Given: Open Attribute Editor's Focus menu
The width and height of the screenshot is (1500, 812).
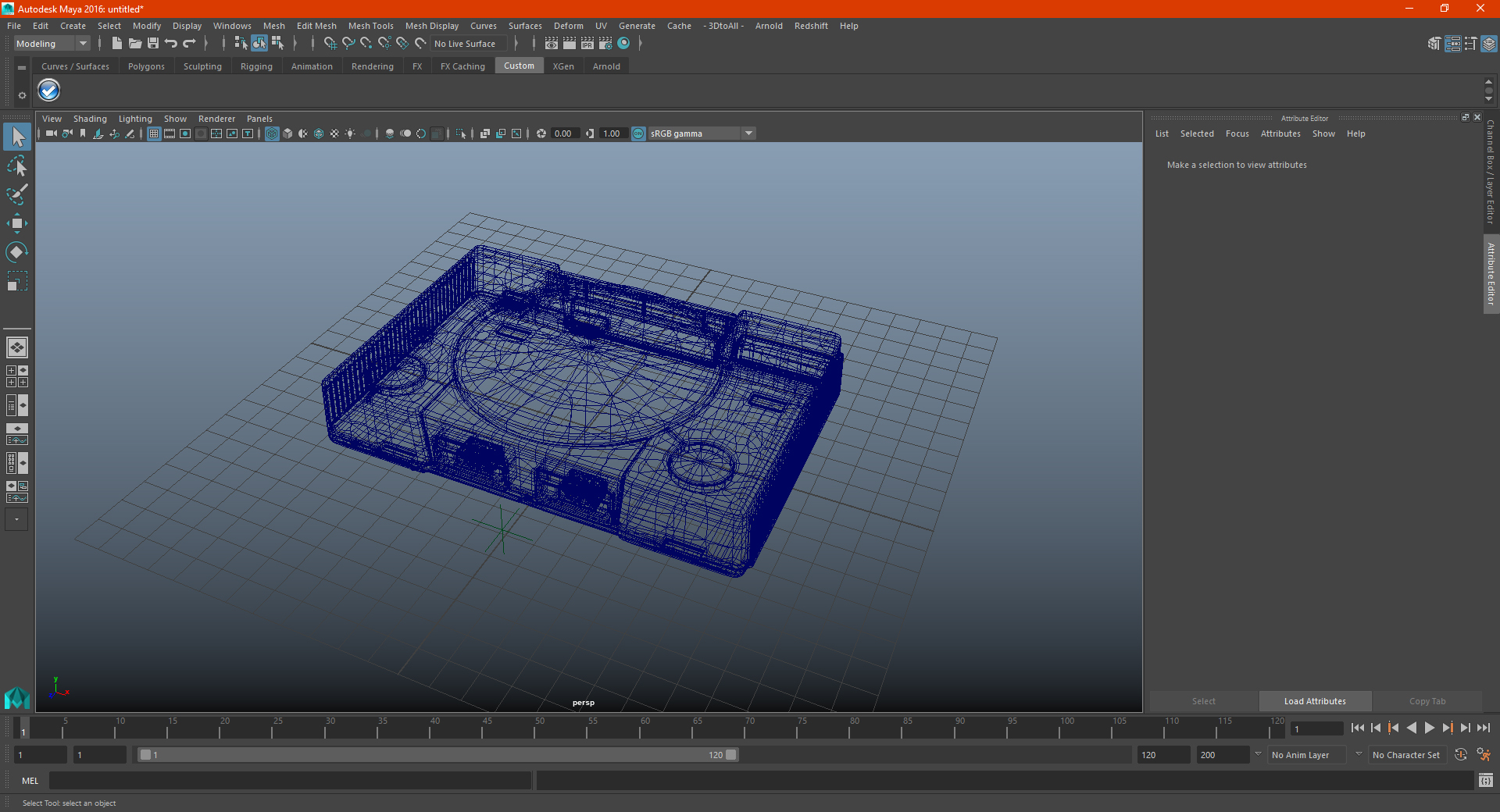Looking at the screenshot, I should tap(1237, 134).
